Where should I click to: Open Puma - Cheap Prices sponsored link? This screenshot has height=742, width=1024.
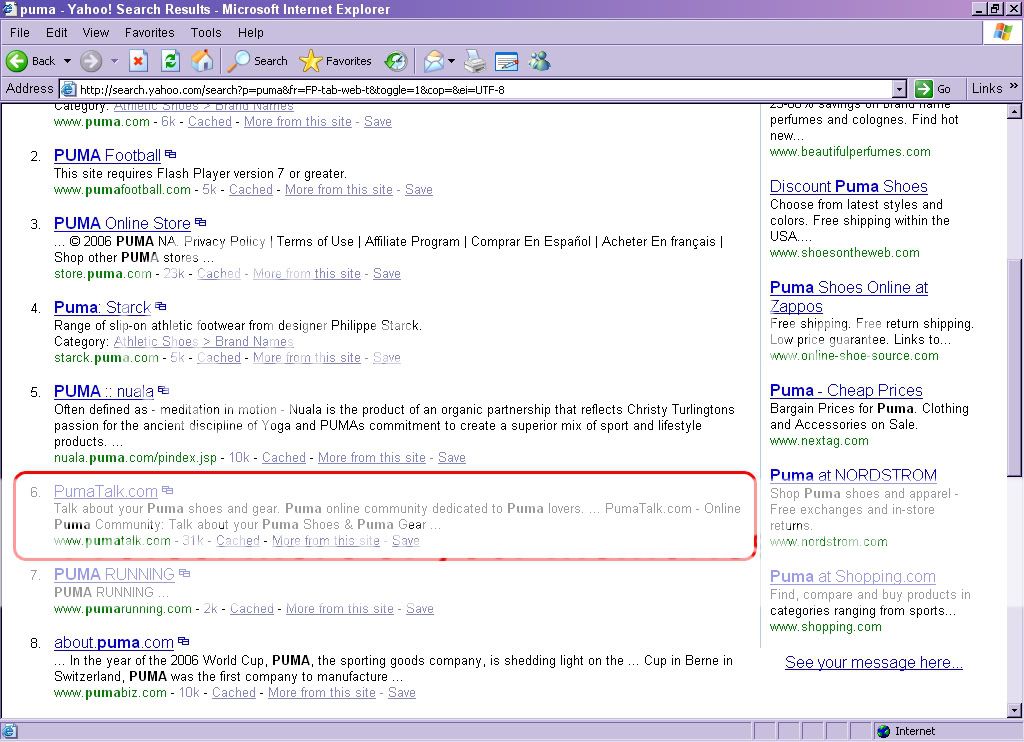point(846,390)
